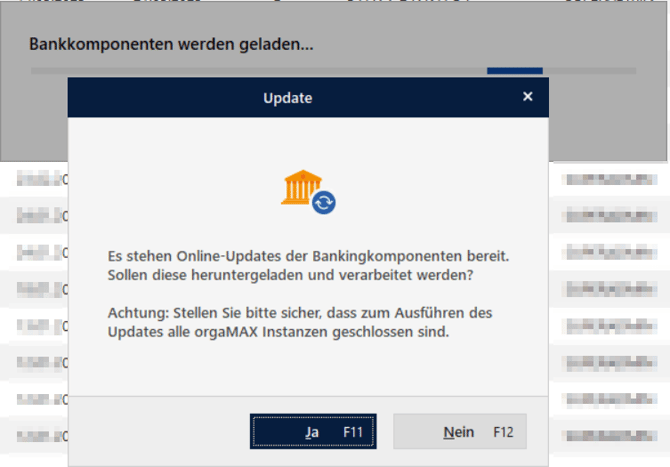Click the bottom blurred row left of dialog

tap(42, 436)
